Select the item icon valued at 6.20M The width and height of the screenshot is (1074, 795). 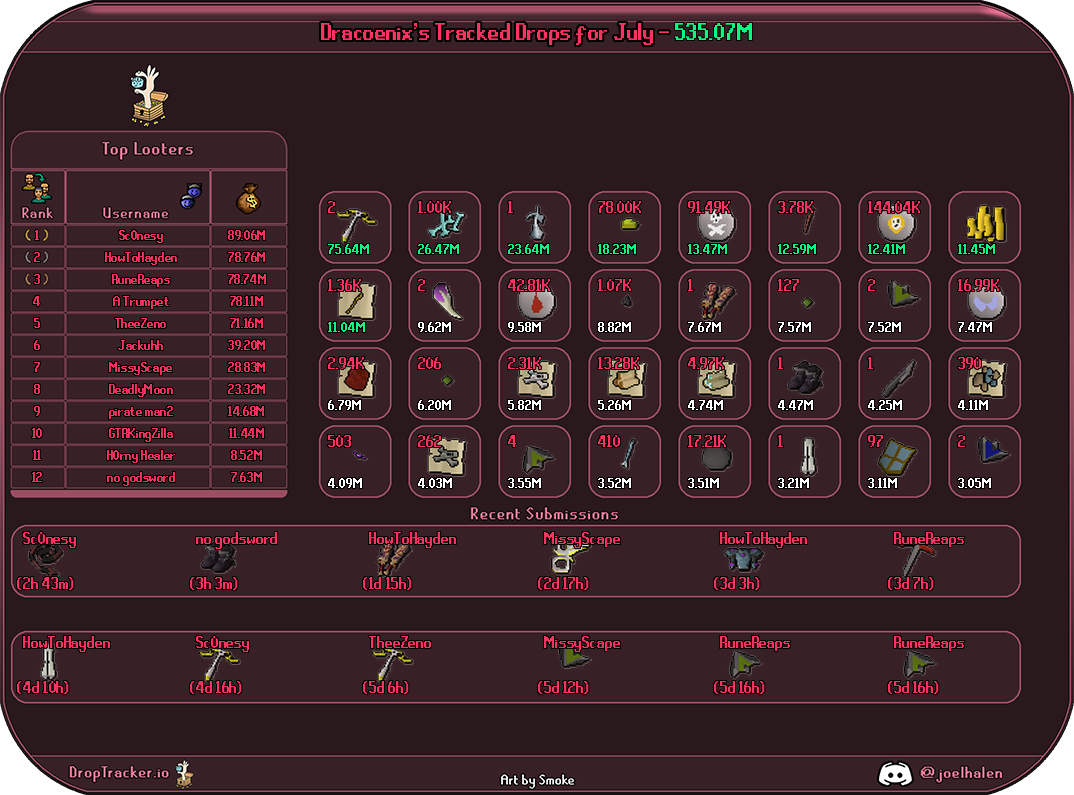[448, 380]
